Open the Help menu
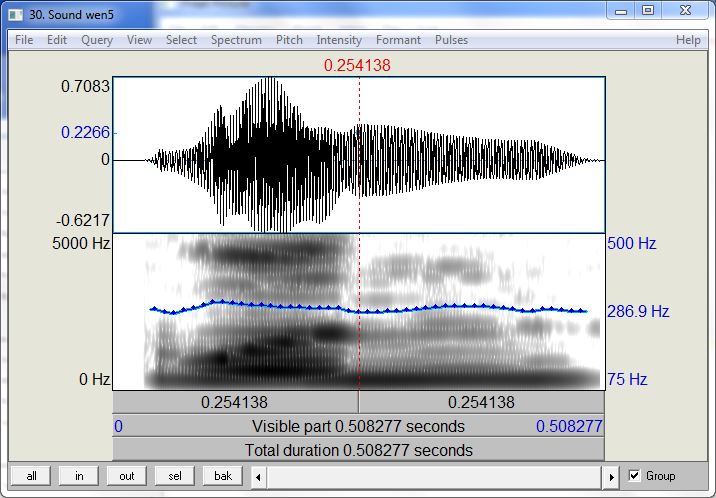716x498 pixels. coord(688,40)
